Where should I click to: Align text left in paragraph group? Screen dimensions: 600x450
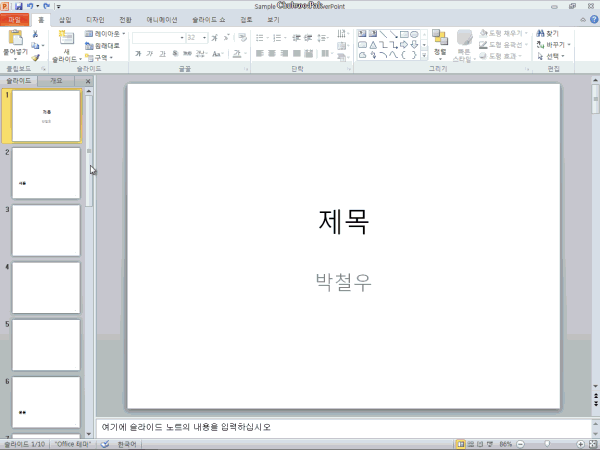(260, 54)
